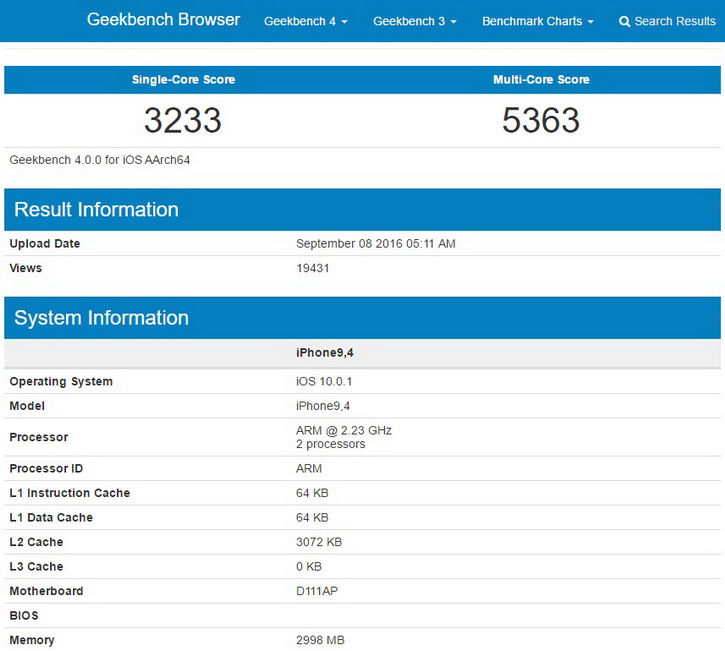Click the L2 Cache label
This screenshot has width=725, height=651.
(36, 542)
